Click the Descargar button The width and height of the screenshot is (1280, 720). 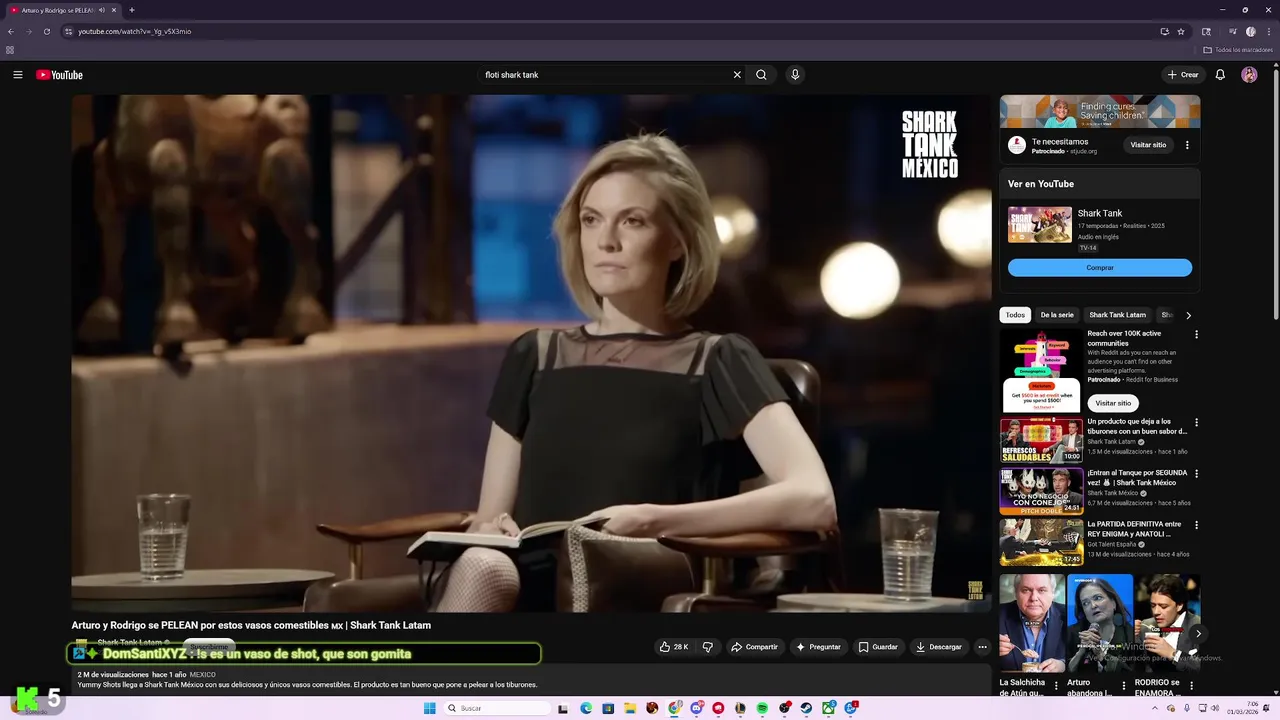[939, 647]
